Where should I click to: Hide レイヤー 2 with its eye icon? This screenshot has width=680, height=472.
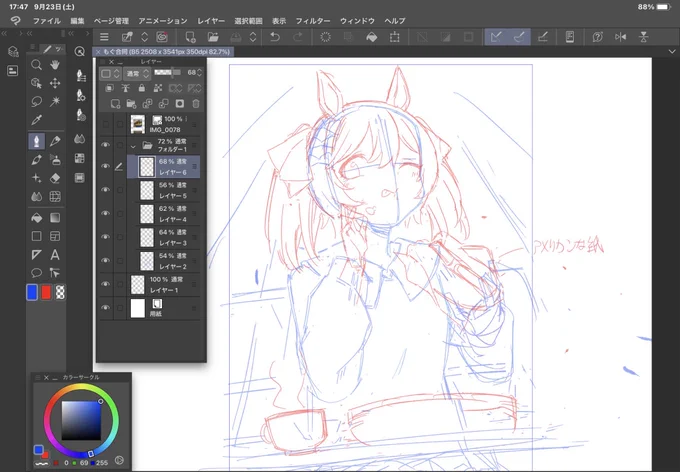click(x=105, y=260)
